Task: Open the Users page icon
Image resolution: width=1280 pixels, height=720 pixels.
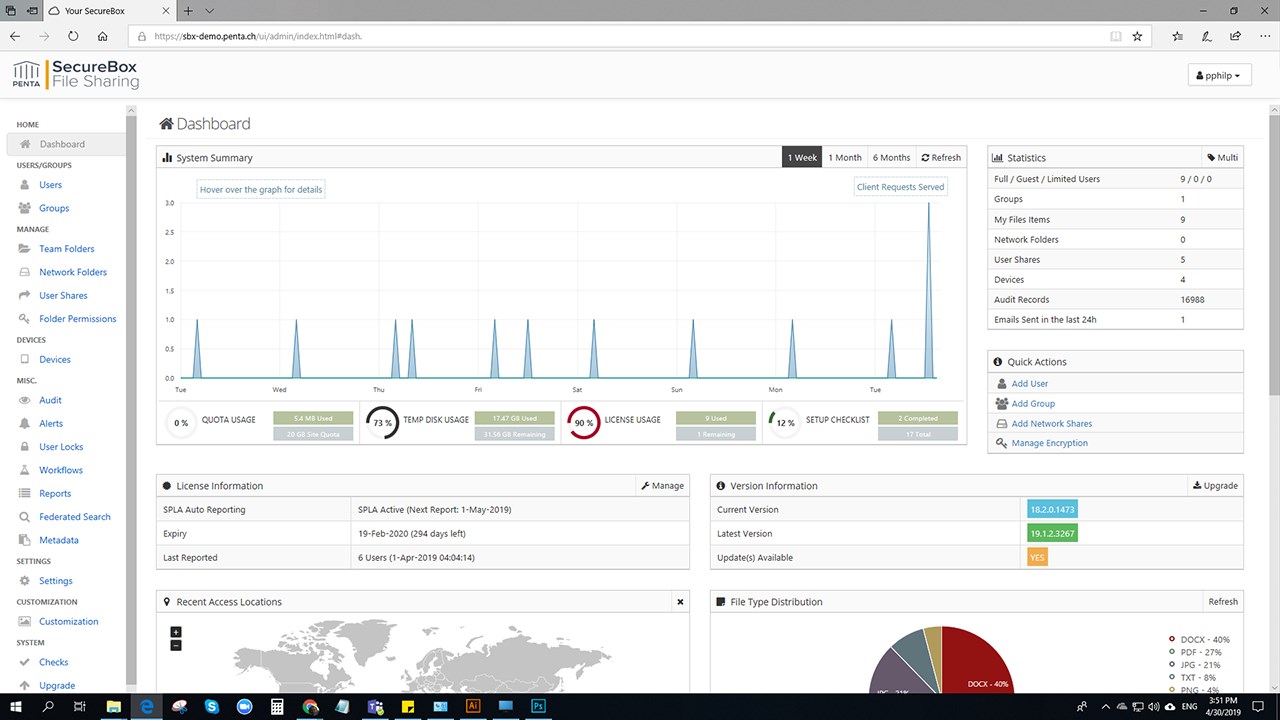Action: pyautogui.click(x=25, y=185)
